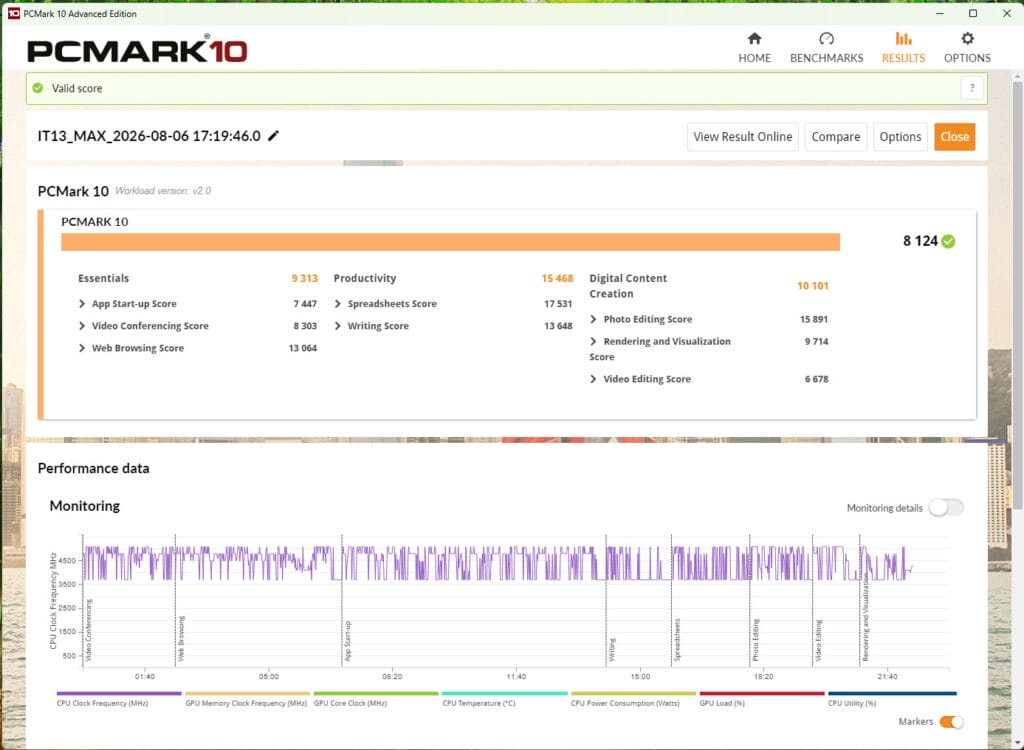Switch to the Results tab
Viewport: 1024px width, 750px height.
click(x=903, y=48)
